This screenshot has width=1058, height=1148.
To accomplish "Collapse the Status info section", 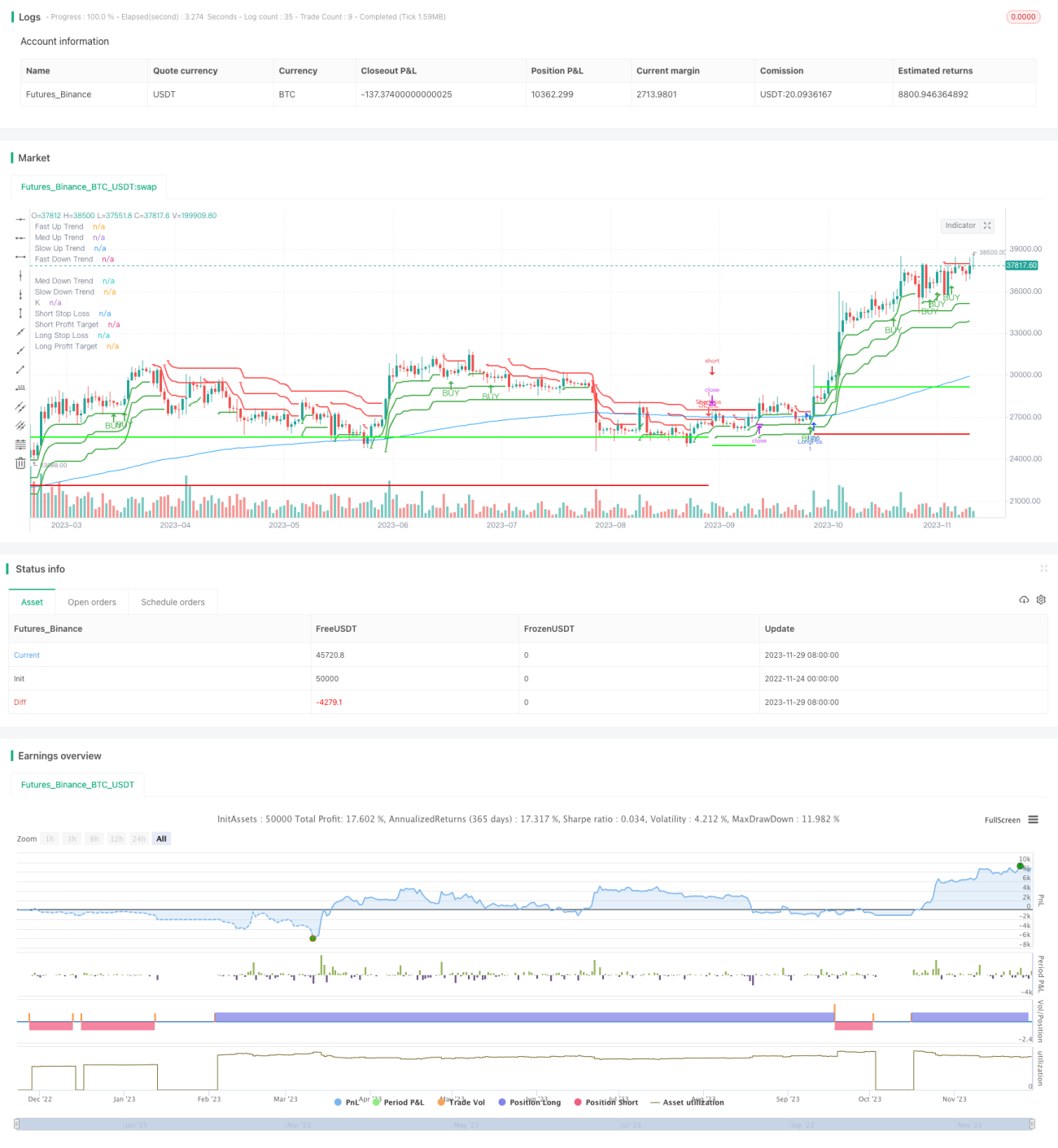I will click(1043, 568).
